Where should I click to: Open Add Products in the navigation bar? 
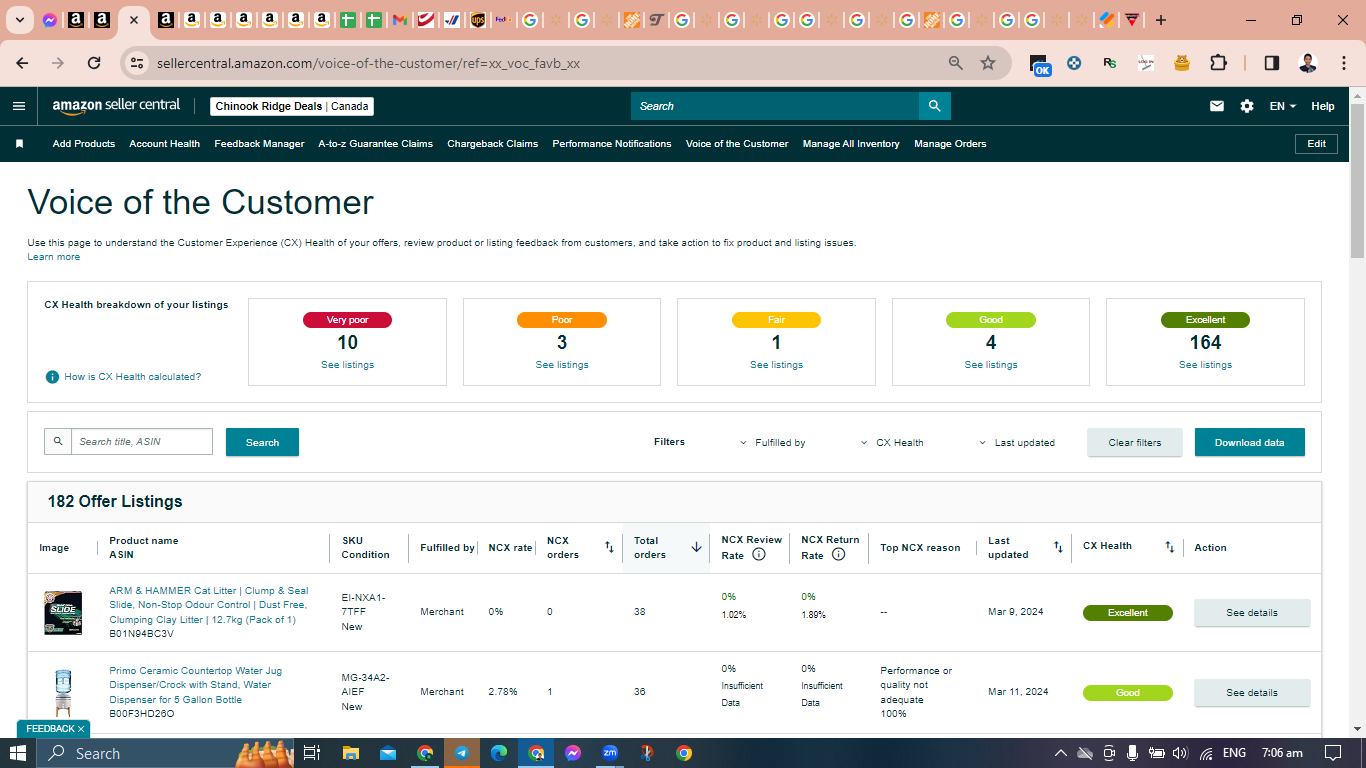pos(84,144)
